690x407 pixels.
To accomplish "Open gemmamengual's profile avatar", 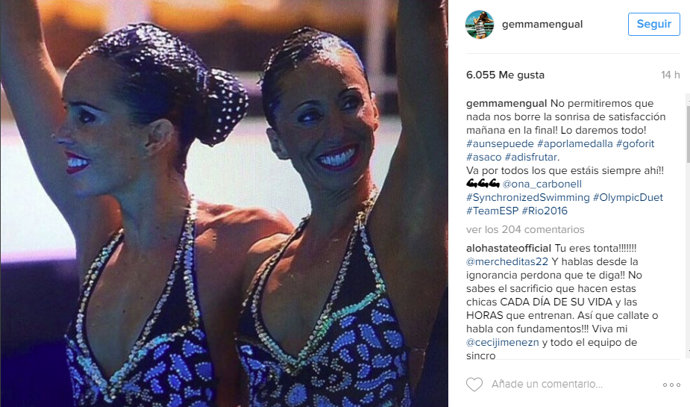I will tap(479, 25).
